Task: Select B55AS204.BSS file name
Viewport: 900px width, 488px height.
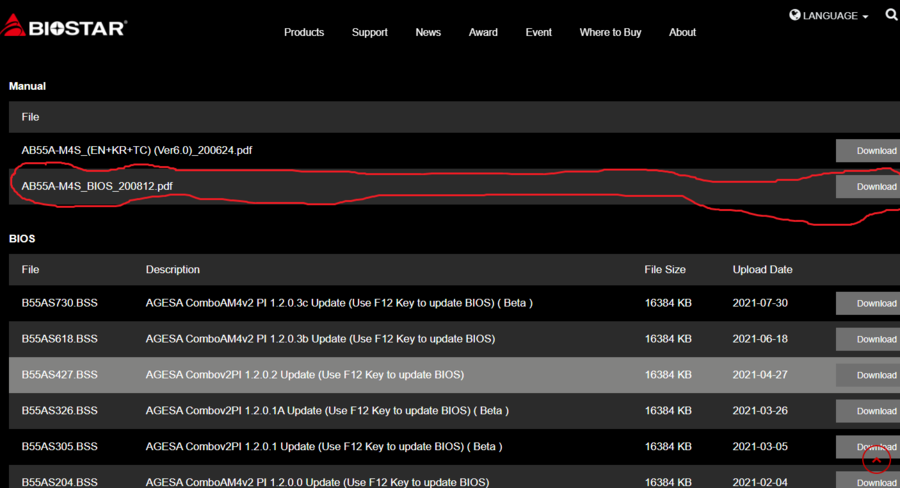Action: tap(60, 482)
